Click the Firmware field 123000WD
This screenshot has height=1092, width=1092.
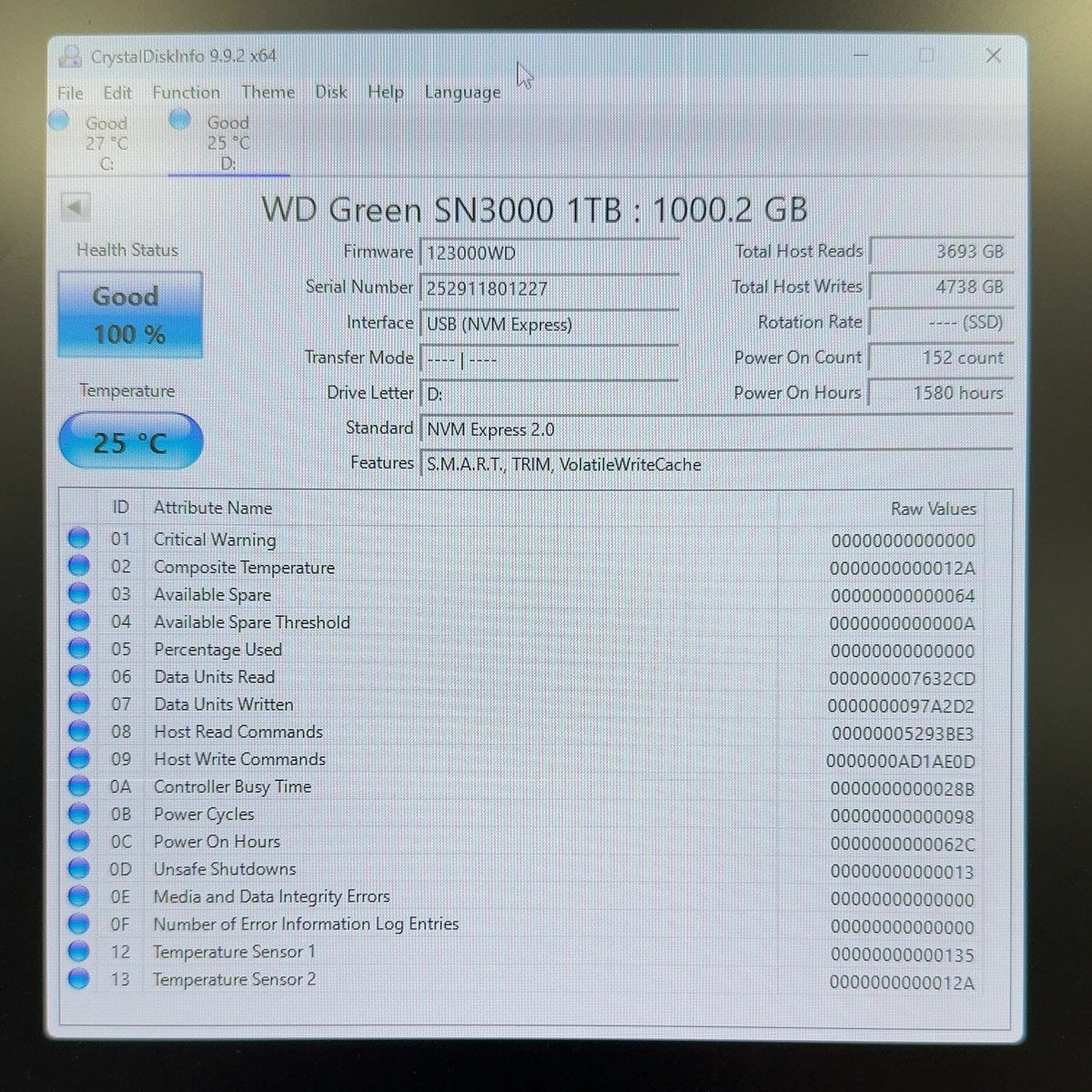click(x=549, y=253)
